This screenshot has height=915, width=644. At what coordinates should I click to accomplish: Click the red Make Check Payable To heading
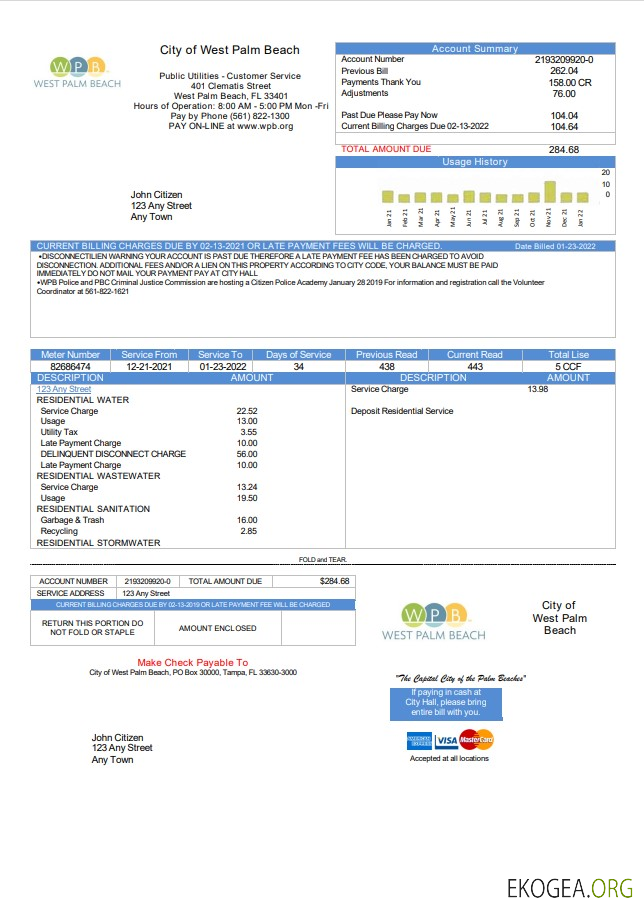192,662
